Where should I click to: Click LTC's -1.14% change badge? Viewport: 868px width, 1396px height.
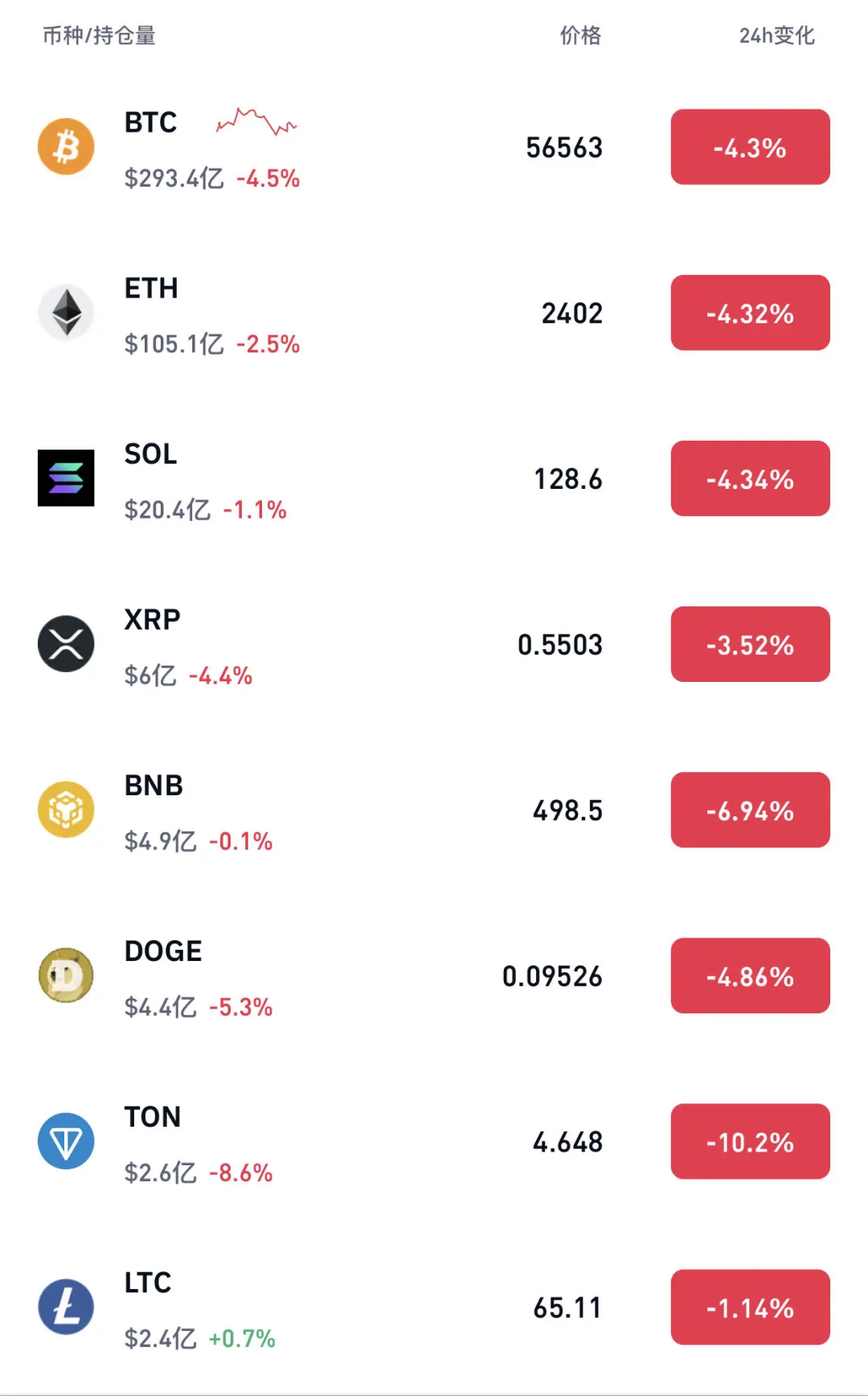click(750, 1307)
